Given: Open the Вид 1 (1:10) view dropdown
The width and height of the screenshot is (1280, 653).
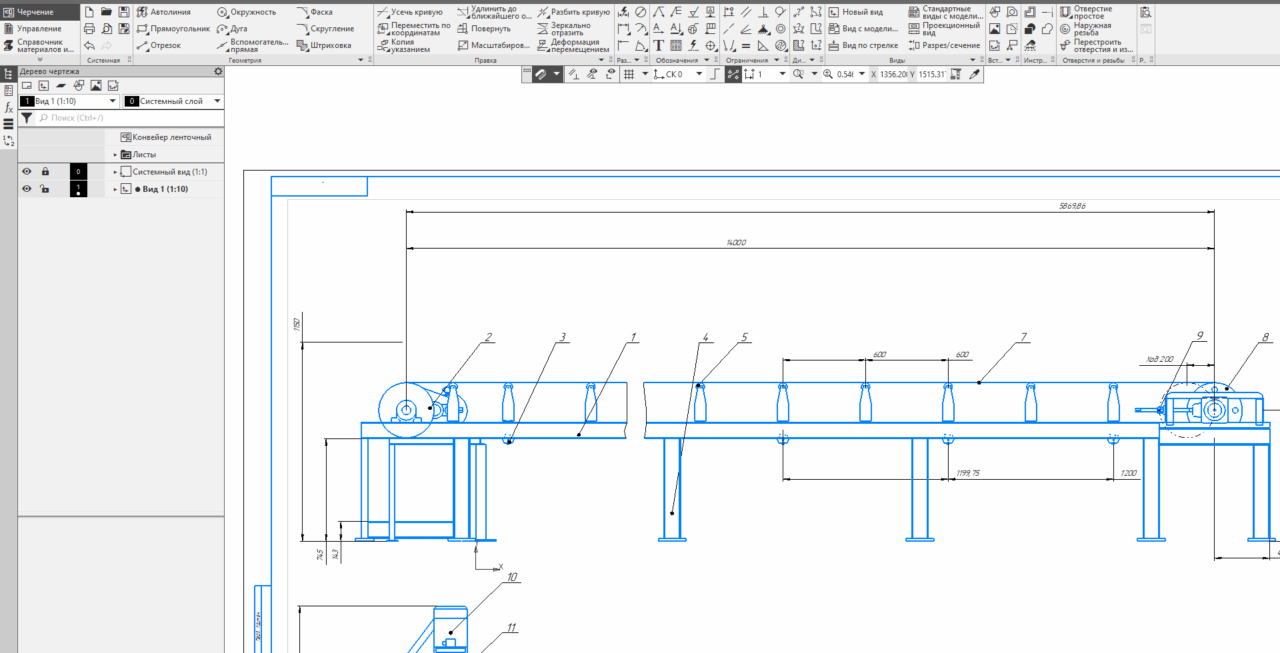Looking at the screenshot, I should (113, 101).
